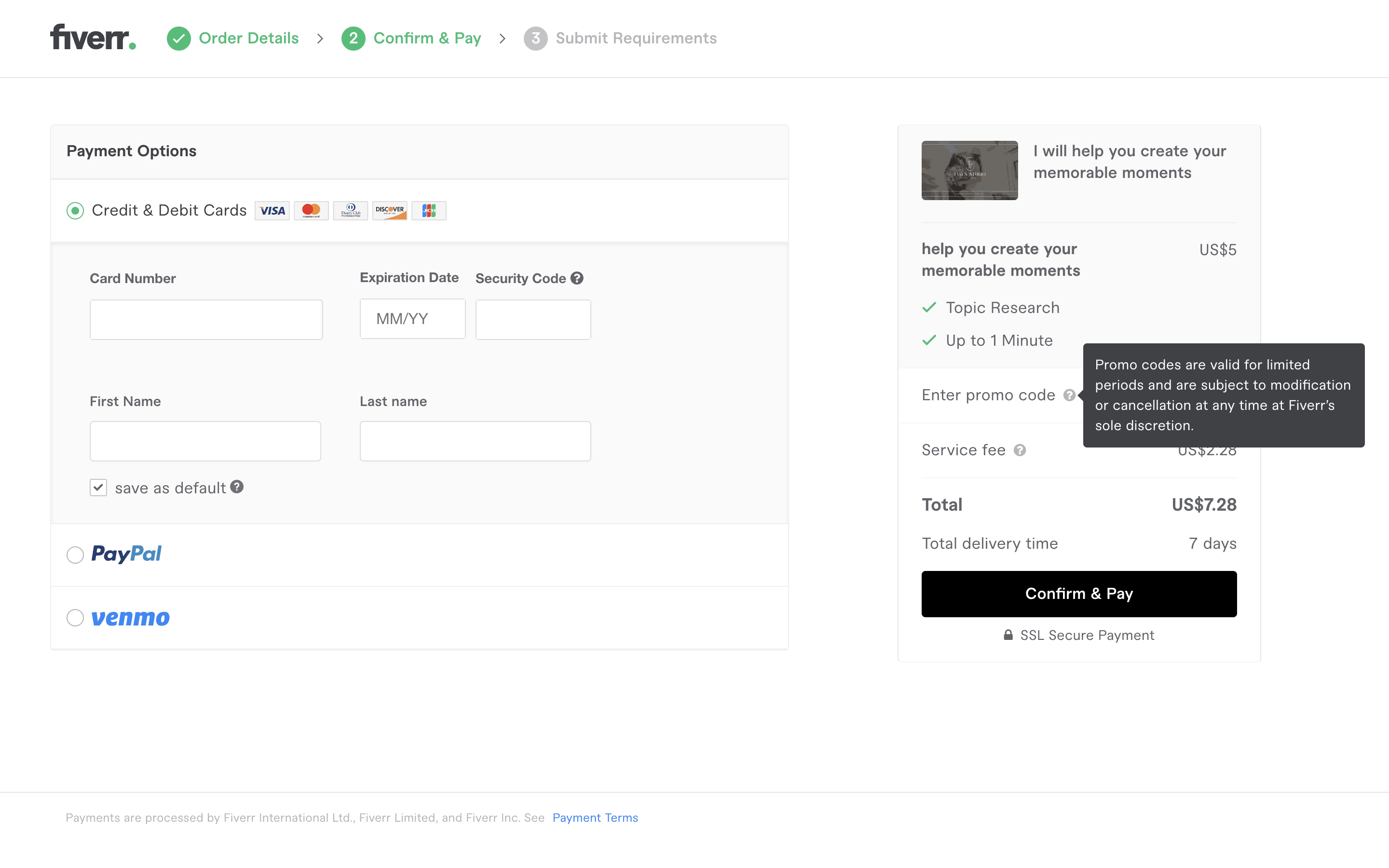The width and height of the screenshot is (1389, 868).
Task: Click the save as default help icon
Action: tap(237, 487)
